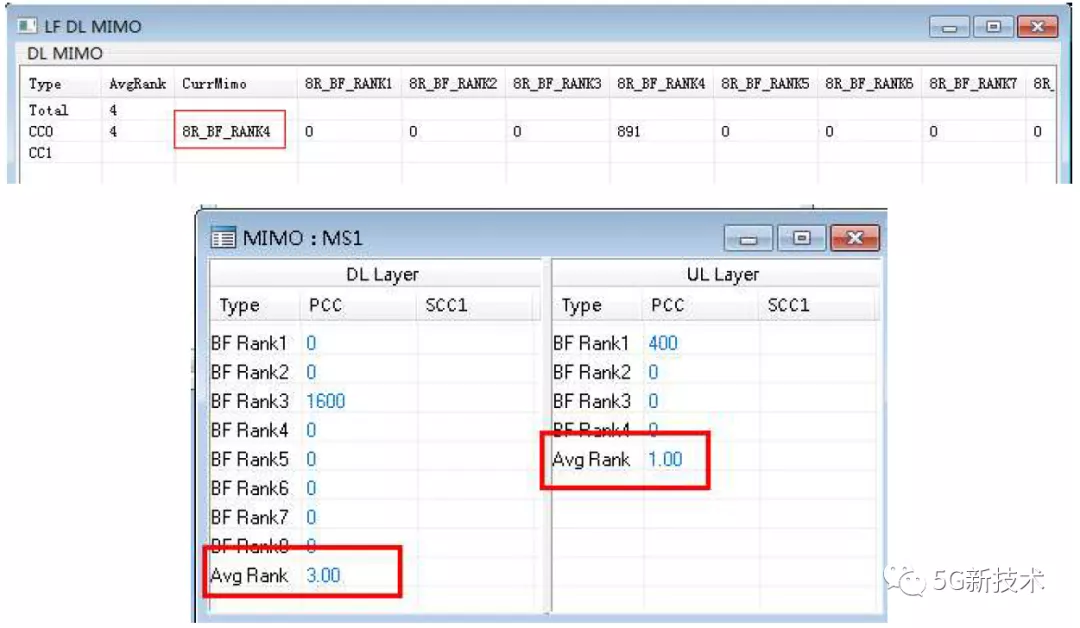Screen dimensions: 1080x628
Task: Select the BF Rank3 row in UL Layer
Action: (x=716, y=401)
